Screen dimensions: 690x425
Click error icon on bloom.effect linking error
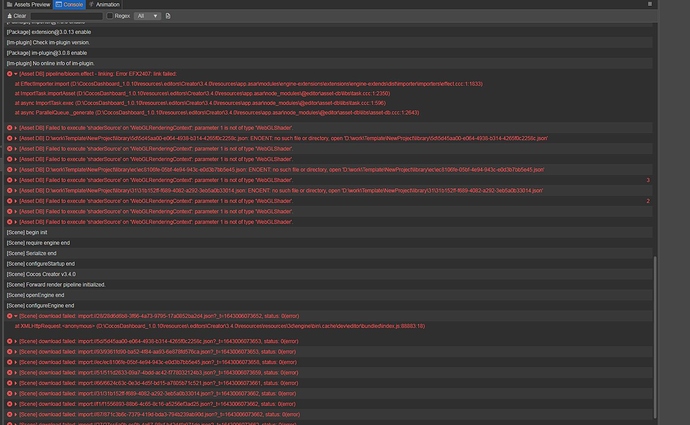[9, 73]
